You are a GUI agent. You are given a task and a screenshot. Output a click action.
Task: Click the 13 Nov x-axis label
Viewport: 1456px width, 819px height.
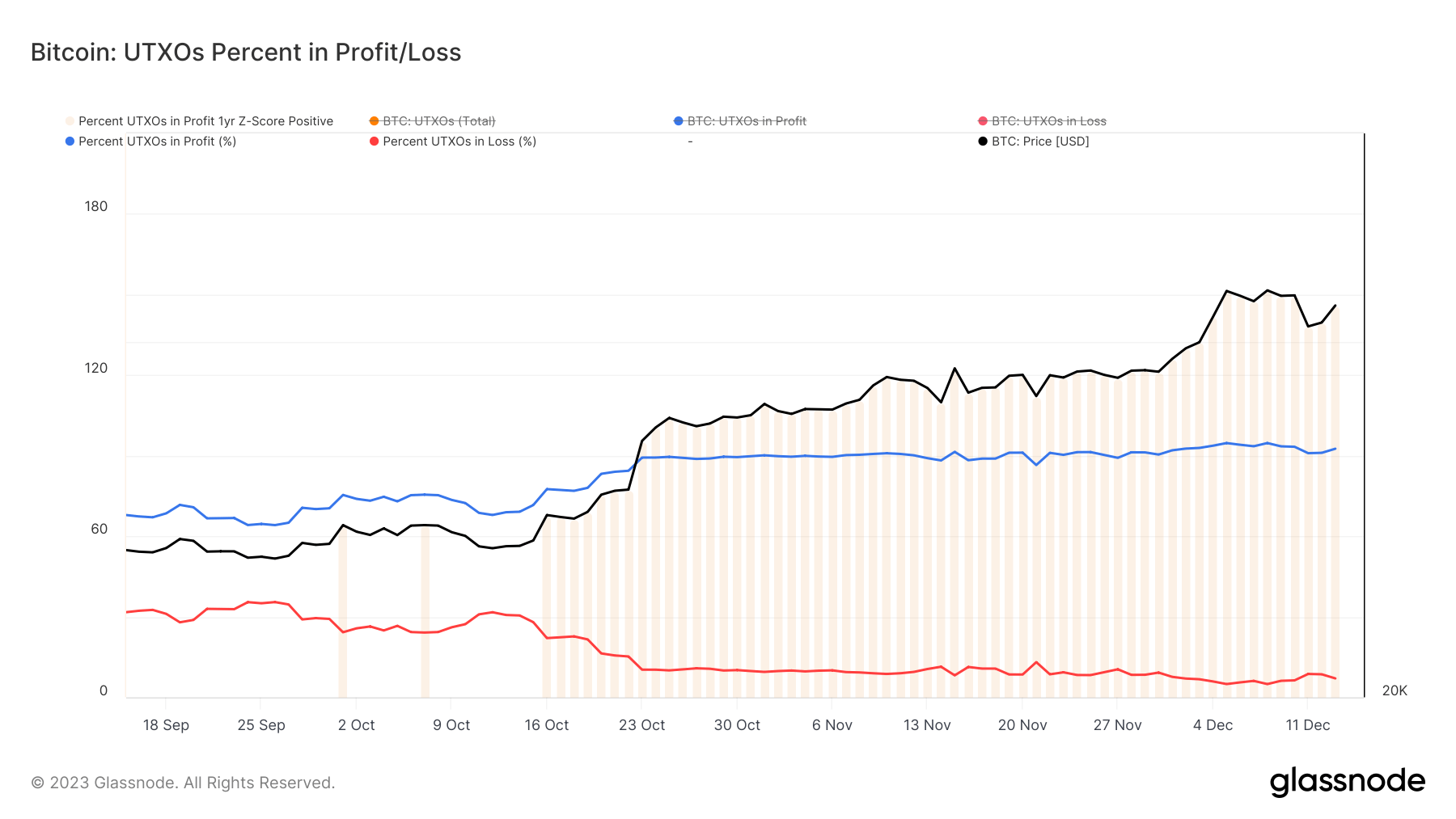tap(927, 725)
